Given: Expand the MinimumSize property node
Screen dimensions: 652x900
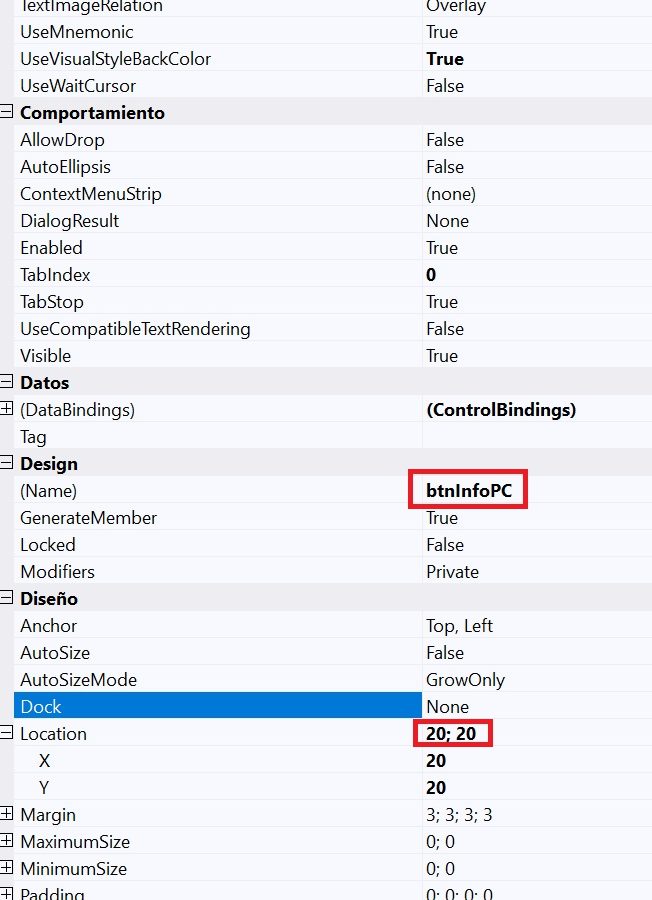Looking at the screenshot, I should point(7,869).
